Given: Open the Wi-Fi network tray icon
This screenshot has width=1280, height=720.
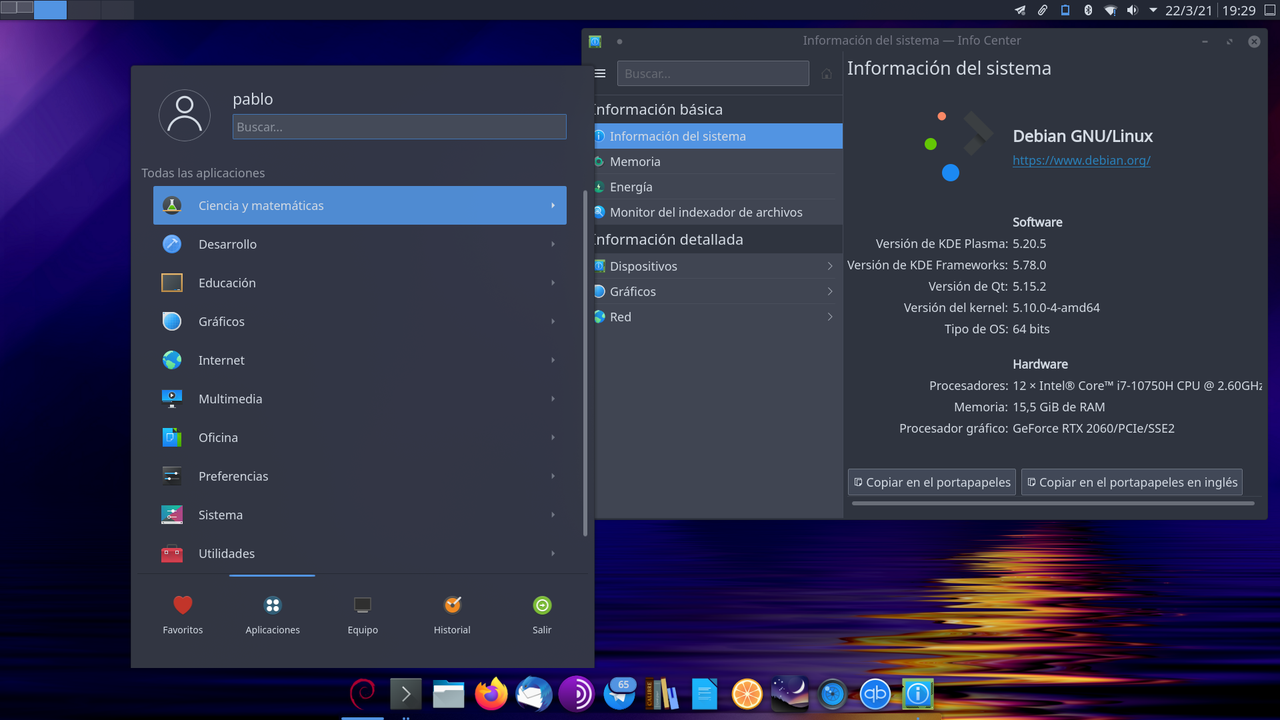Looking at the screenshot, I should 1110,10.
